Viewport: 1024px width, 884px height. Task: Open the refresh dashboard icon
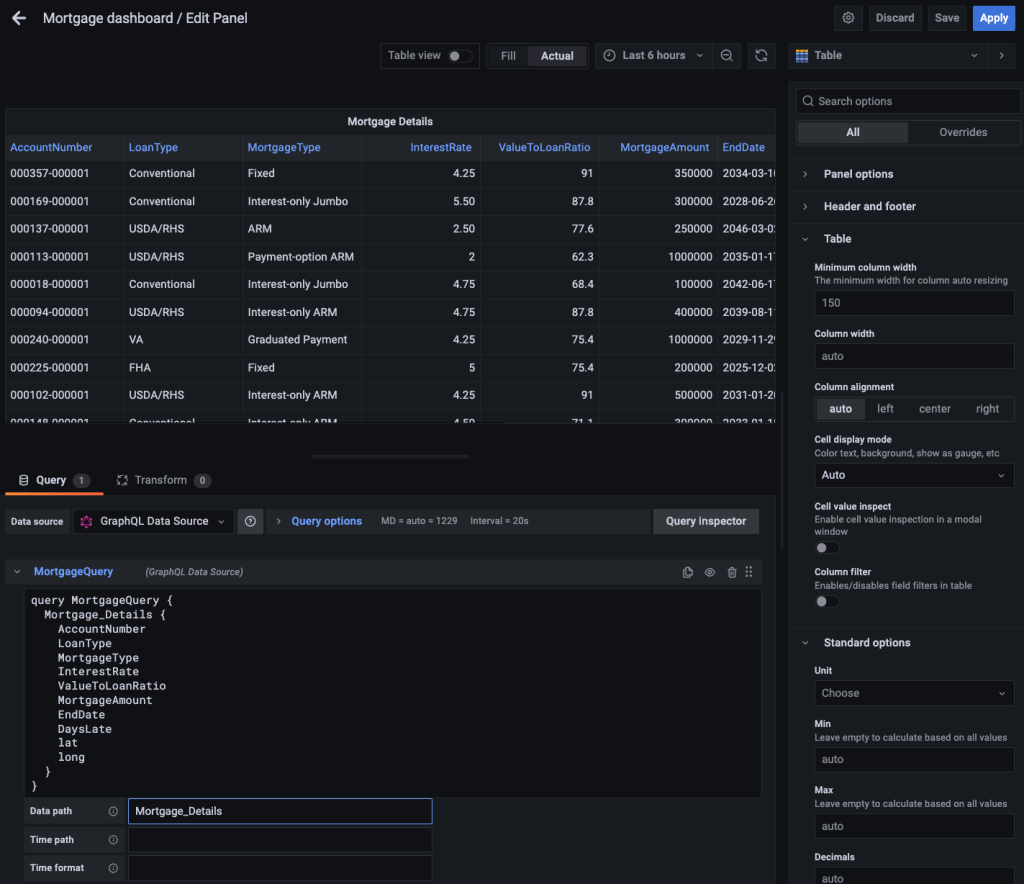760,55
